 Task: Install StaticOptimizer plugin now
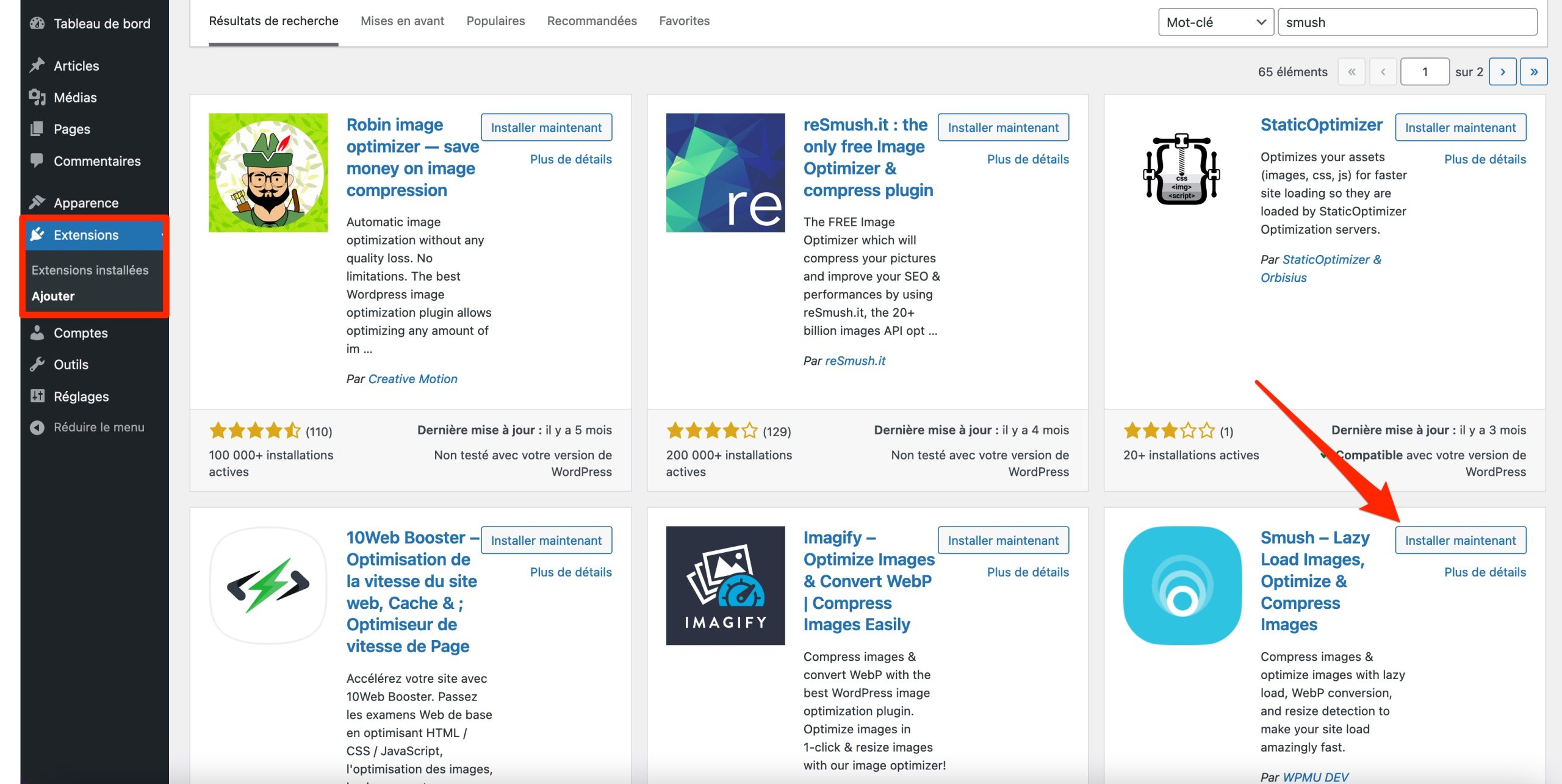[1460, 128]
